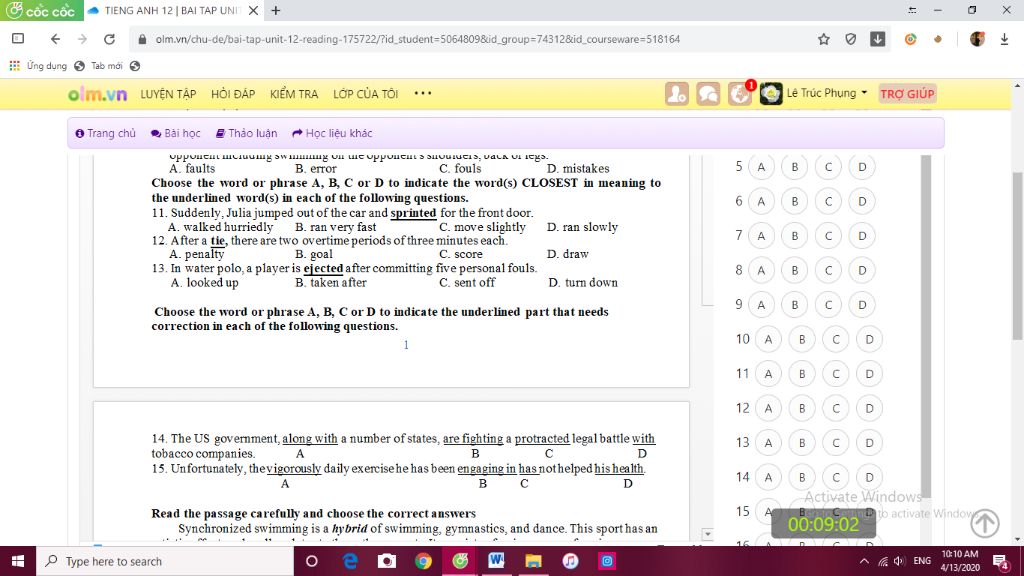The height and width of the screenshot is (576, 1024).
Task: Select answer D for question 14
Action: coord(869,477)
